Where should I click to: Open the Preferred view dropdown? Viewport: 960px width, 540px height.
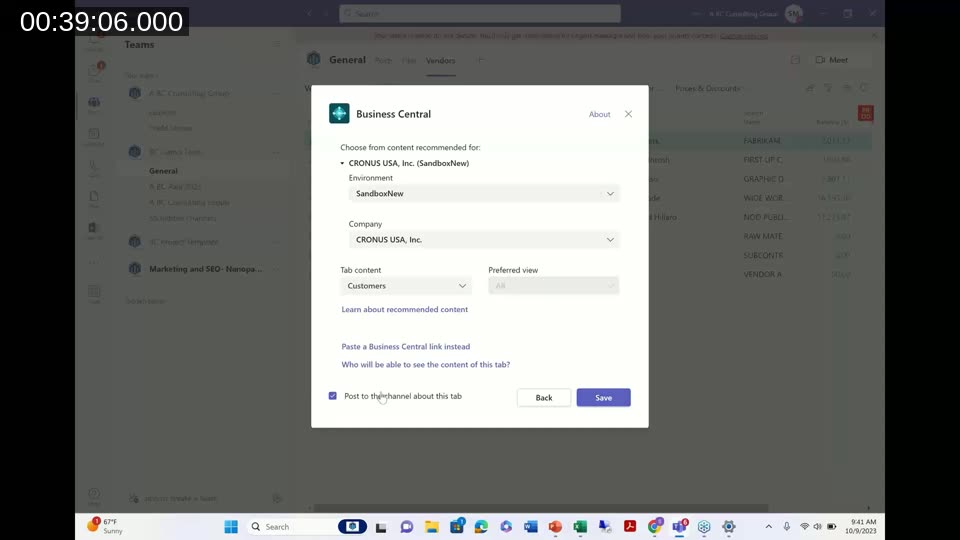tap(553, 286)
